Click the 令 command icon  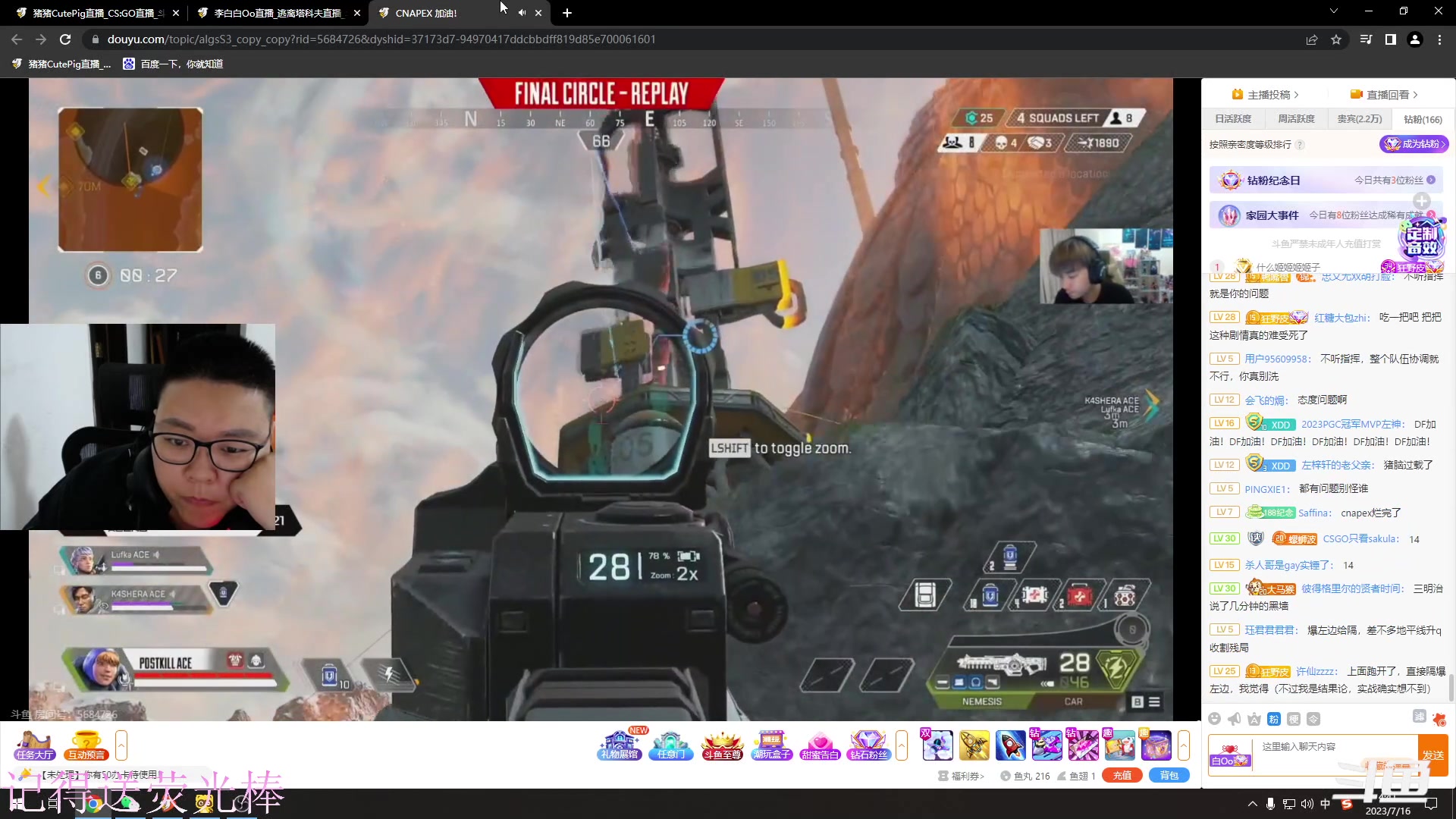click(1313, 719)
